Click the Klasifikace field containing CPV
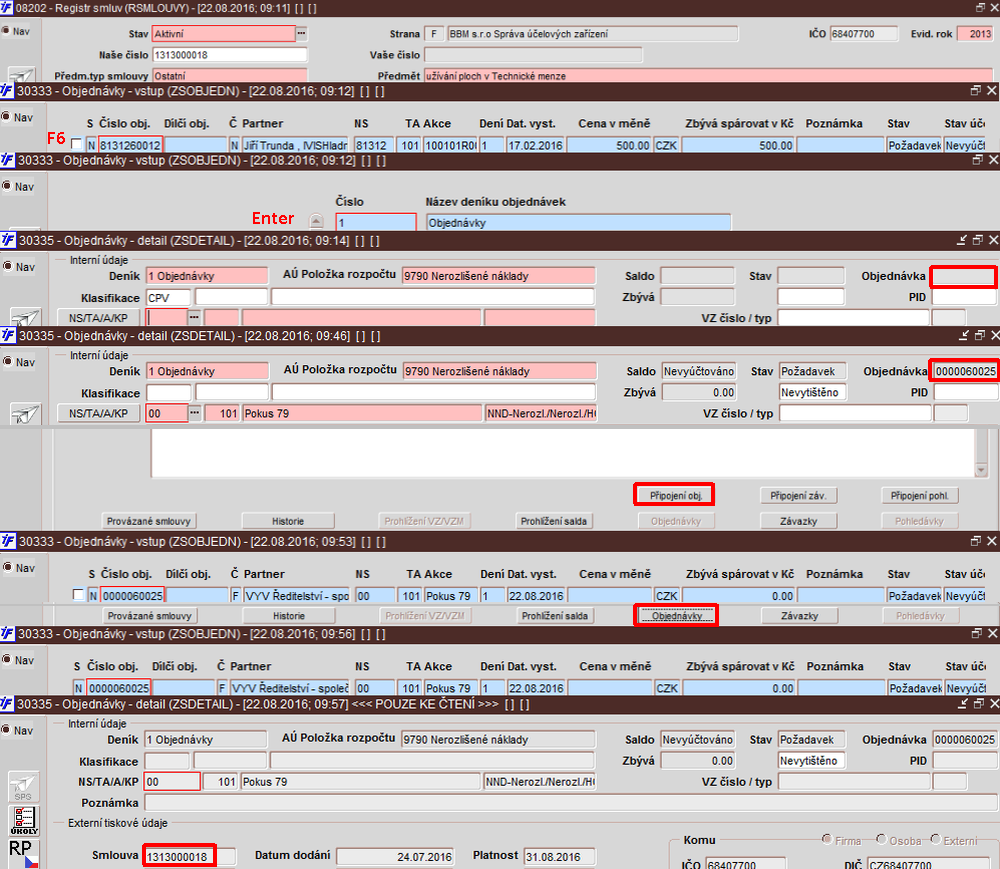1000x869 pixels. click(168, 297)
